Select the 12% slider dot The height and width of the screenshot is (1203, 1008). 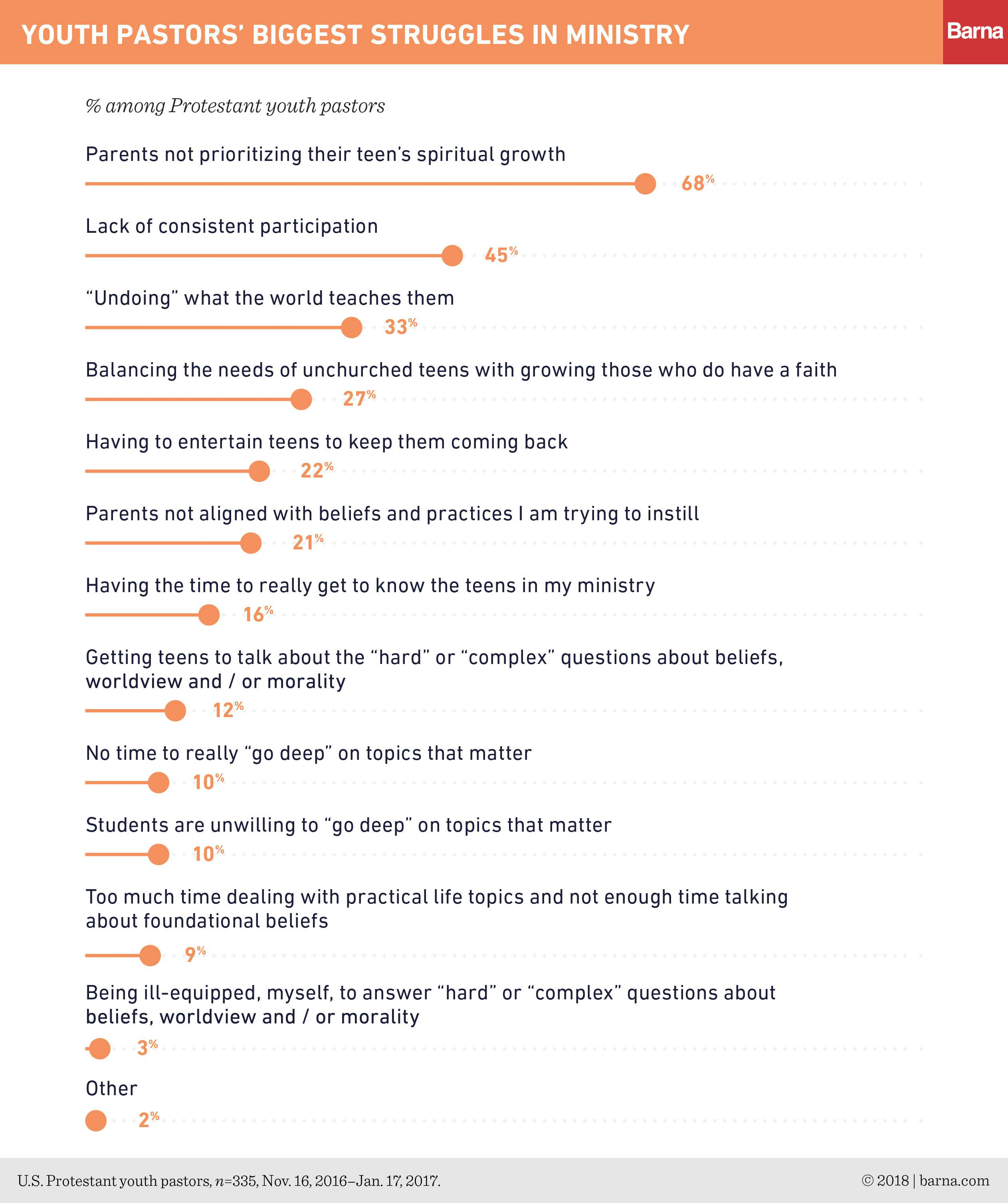(175, 711)
